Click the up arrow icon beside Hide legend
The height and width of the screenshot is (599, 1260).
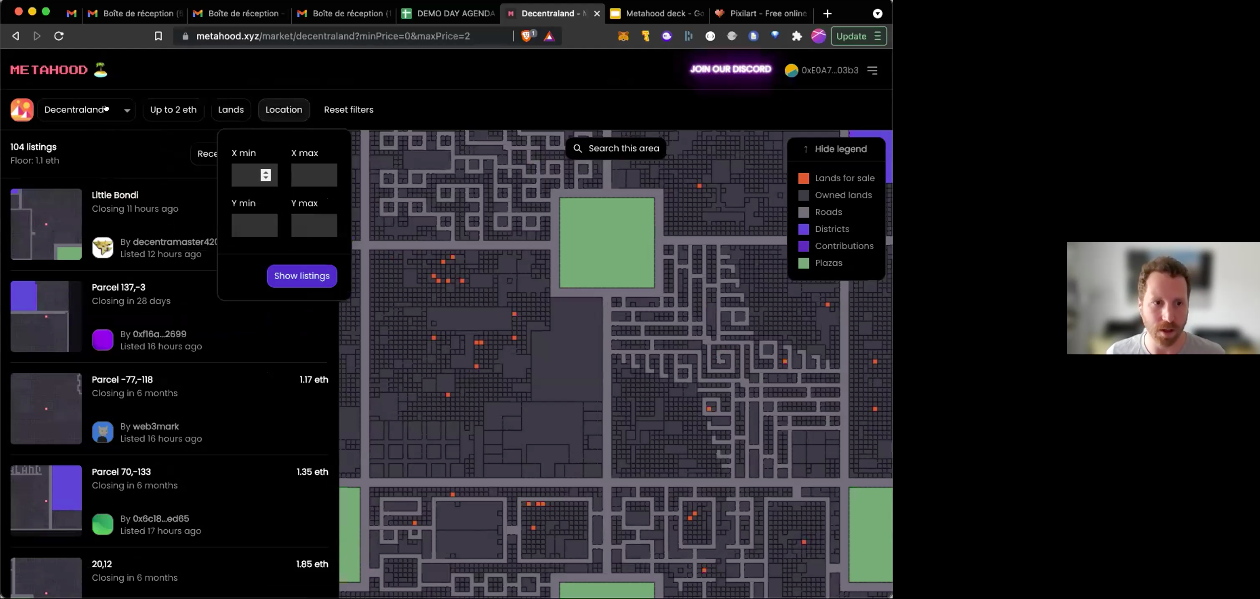point(805,149)
